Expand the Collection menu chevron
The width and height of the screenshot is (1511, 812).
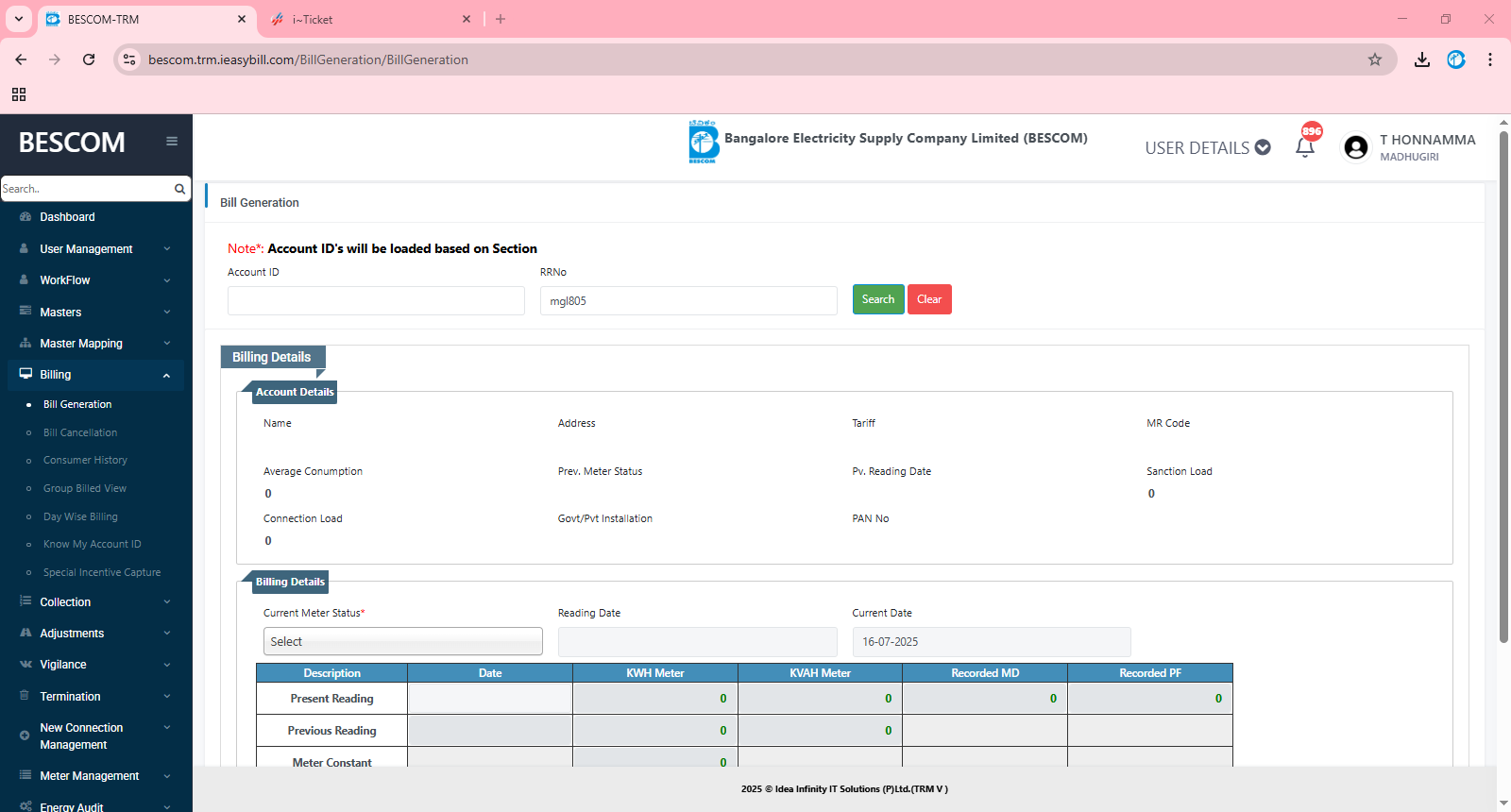pyautogui.click(x=167, y=601)
